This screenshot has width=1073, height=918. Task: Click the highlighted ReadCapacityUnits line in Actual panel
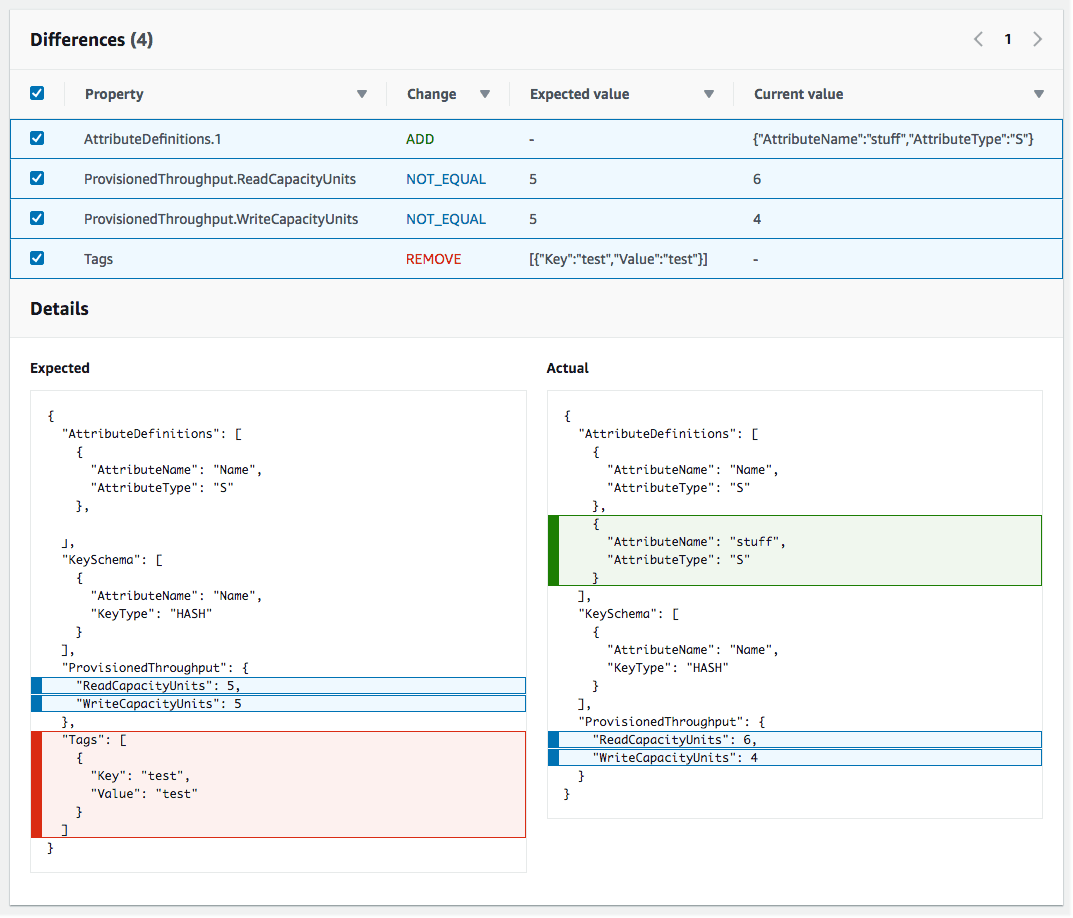pos(795,739)
